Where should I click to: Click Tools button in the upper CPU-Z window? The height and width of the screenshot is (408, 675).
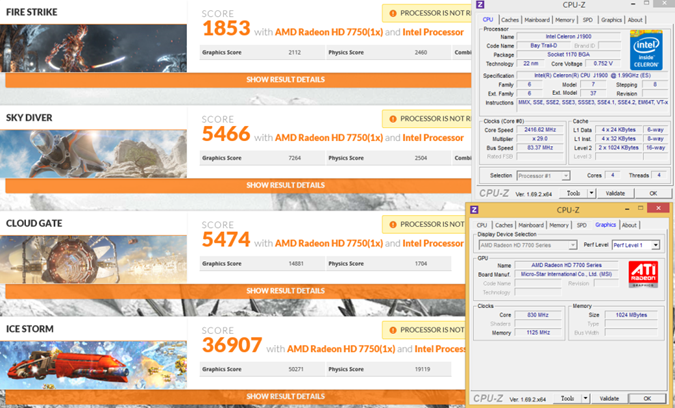[573, 193]
